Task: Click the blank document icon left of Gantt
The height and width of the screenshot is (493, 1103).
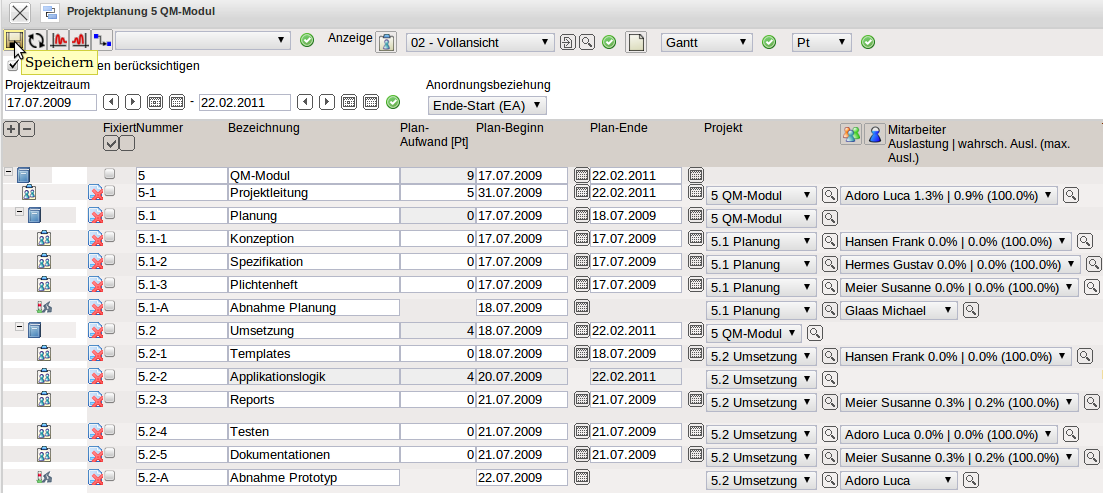Action: [636, 42]
